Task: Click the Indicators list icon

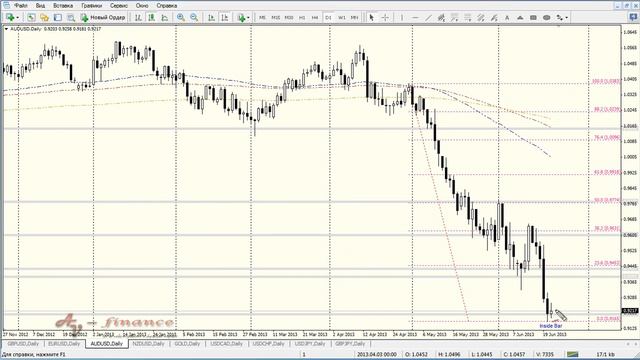Action: pyautogui.click(x=241, y=18)
